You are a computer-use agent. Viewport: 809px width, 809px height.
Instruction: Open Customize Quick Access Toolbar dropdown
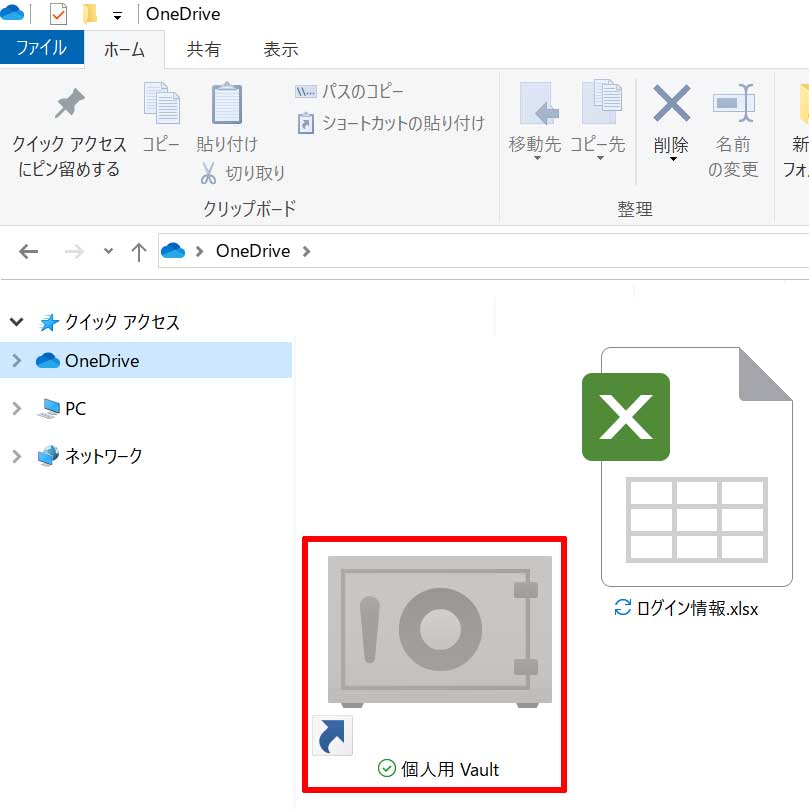tap(118, 17)
